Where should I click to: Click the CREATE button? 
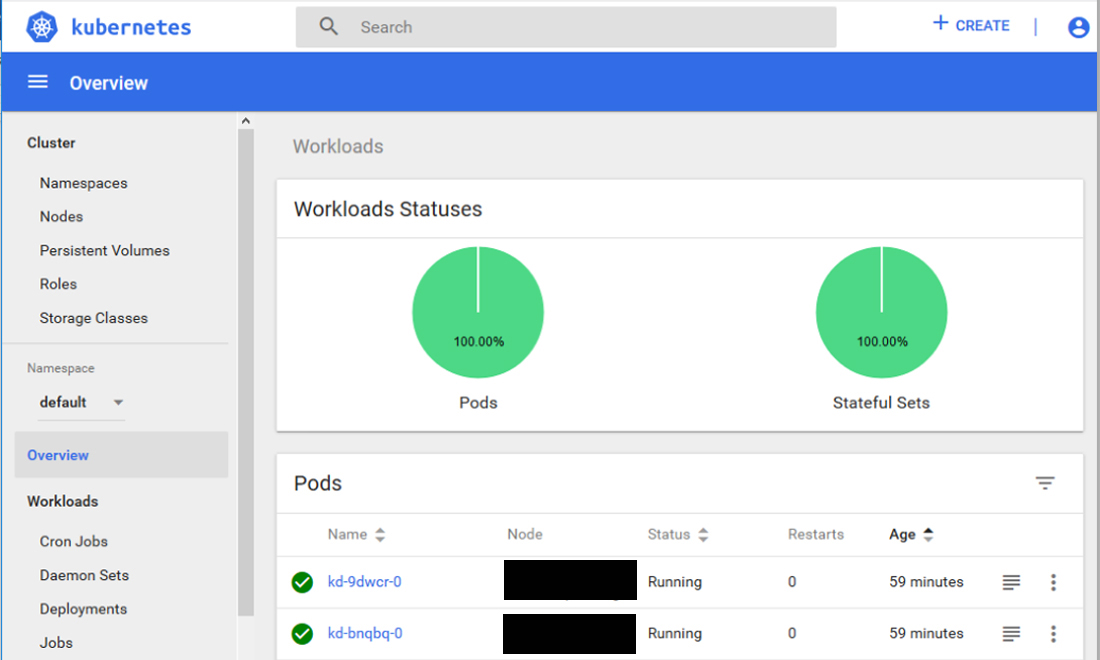tap(970, 25)
